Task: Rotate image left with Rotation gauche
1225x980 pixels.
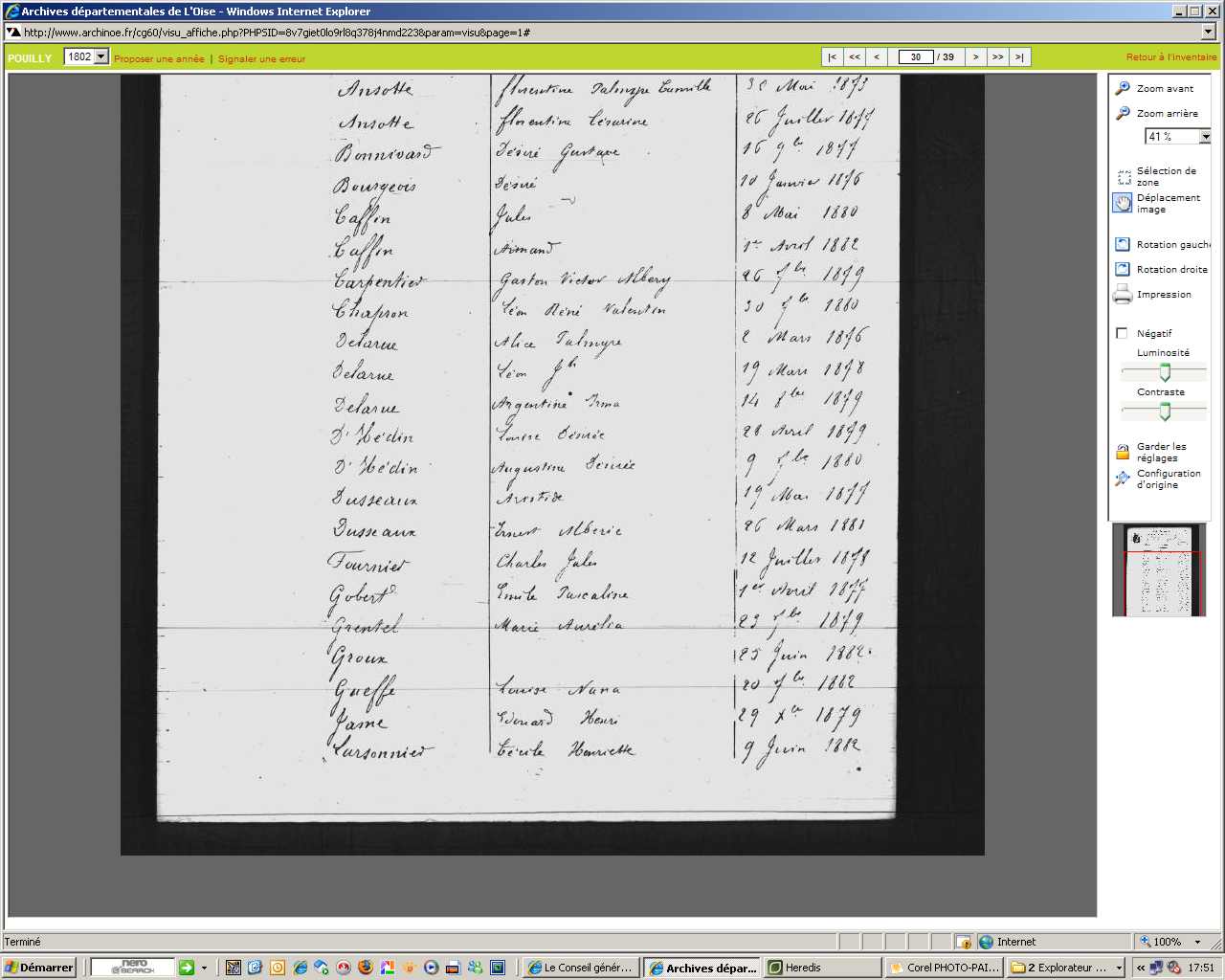Action: tap(1123, 245)
